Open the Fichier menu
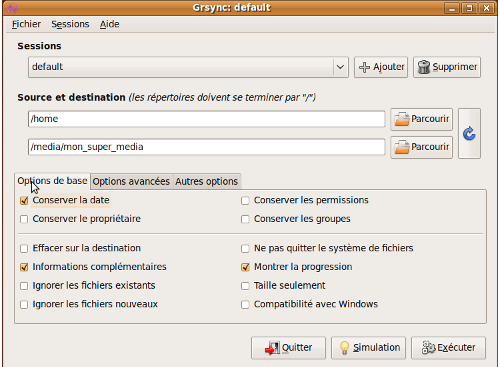Image resolution: width=500 pixels, height=367 pixels. pos(26,24)
